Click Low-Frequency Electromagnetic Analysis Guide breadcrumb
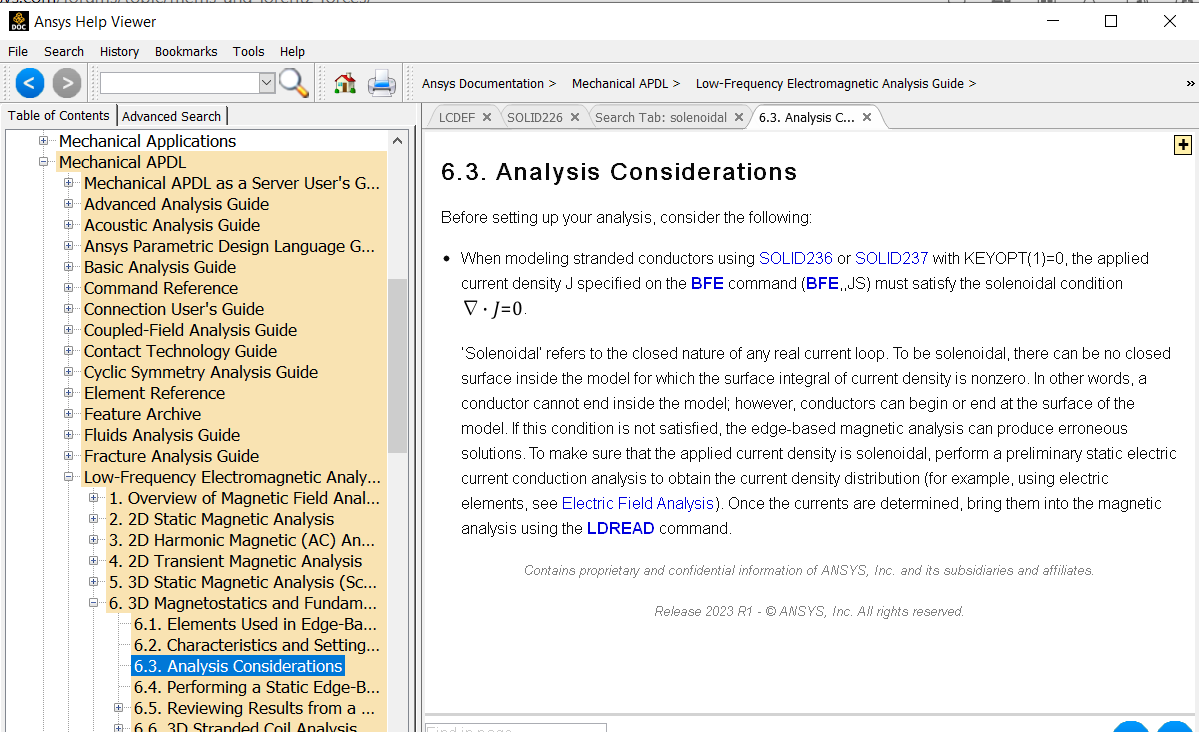1199x732 pixels. coord(830,83)
